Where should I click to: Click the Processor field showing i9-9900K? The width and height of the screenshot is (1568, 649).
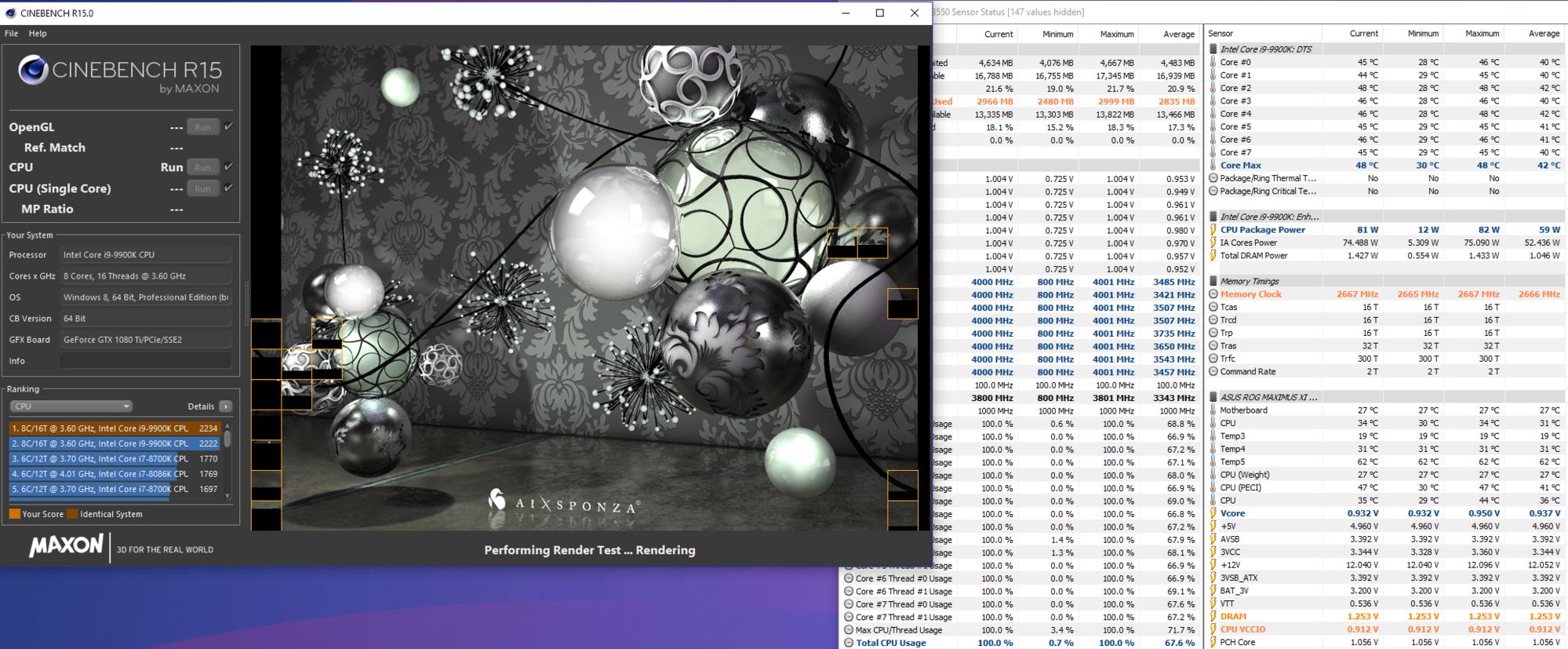coord(145,255)
